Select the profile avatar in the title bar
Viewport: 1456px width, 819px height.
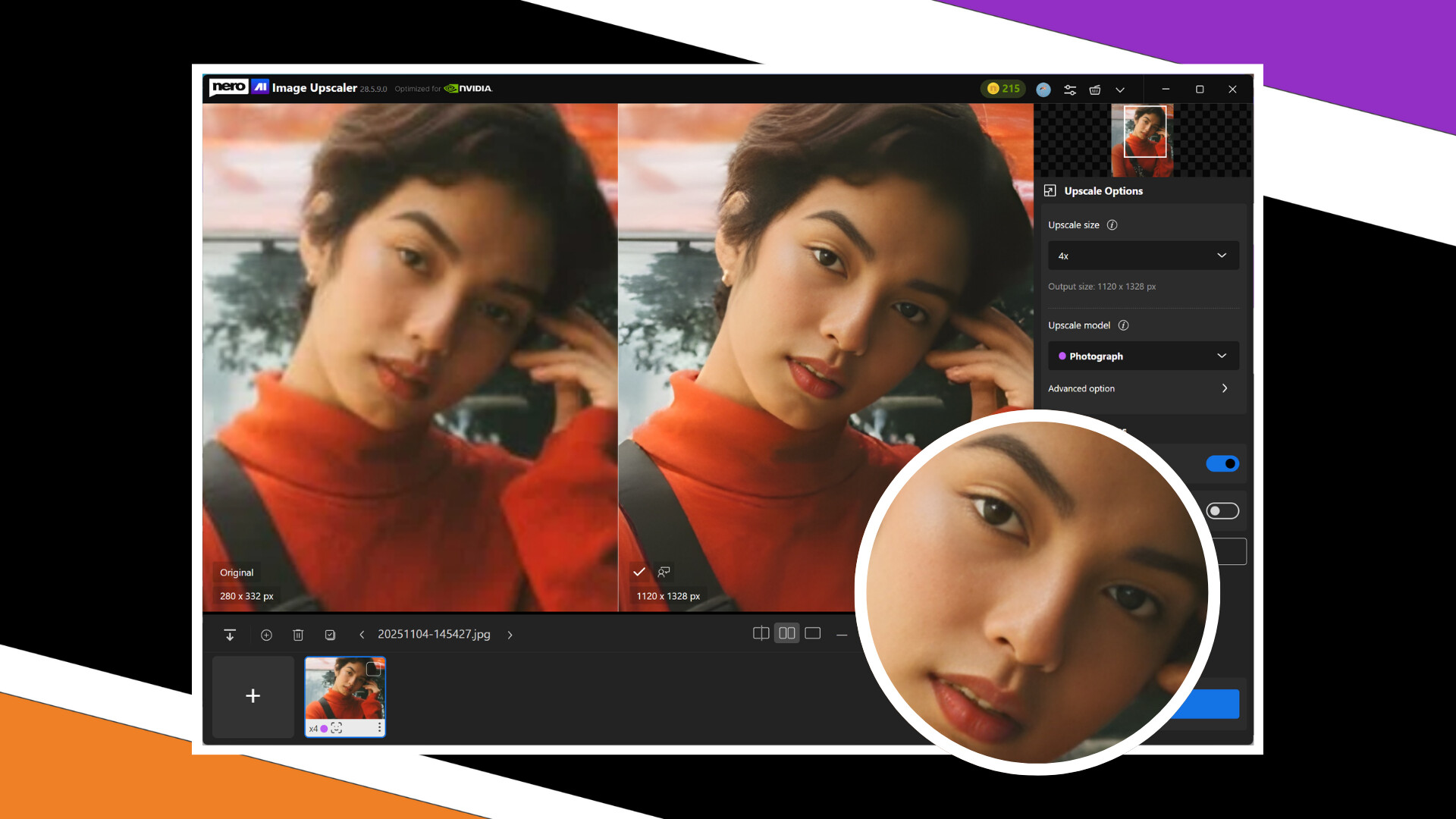[1044, 89]
